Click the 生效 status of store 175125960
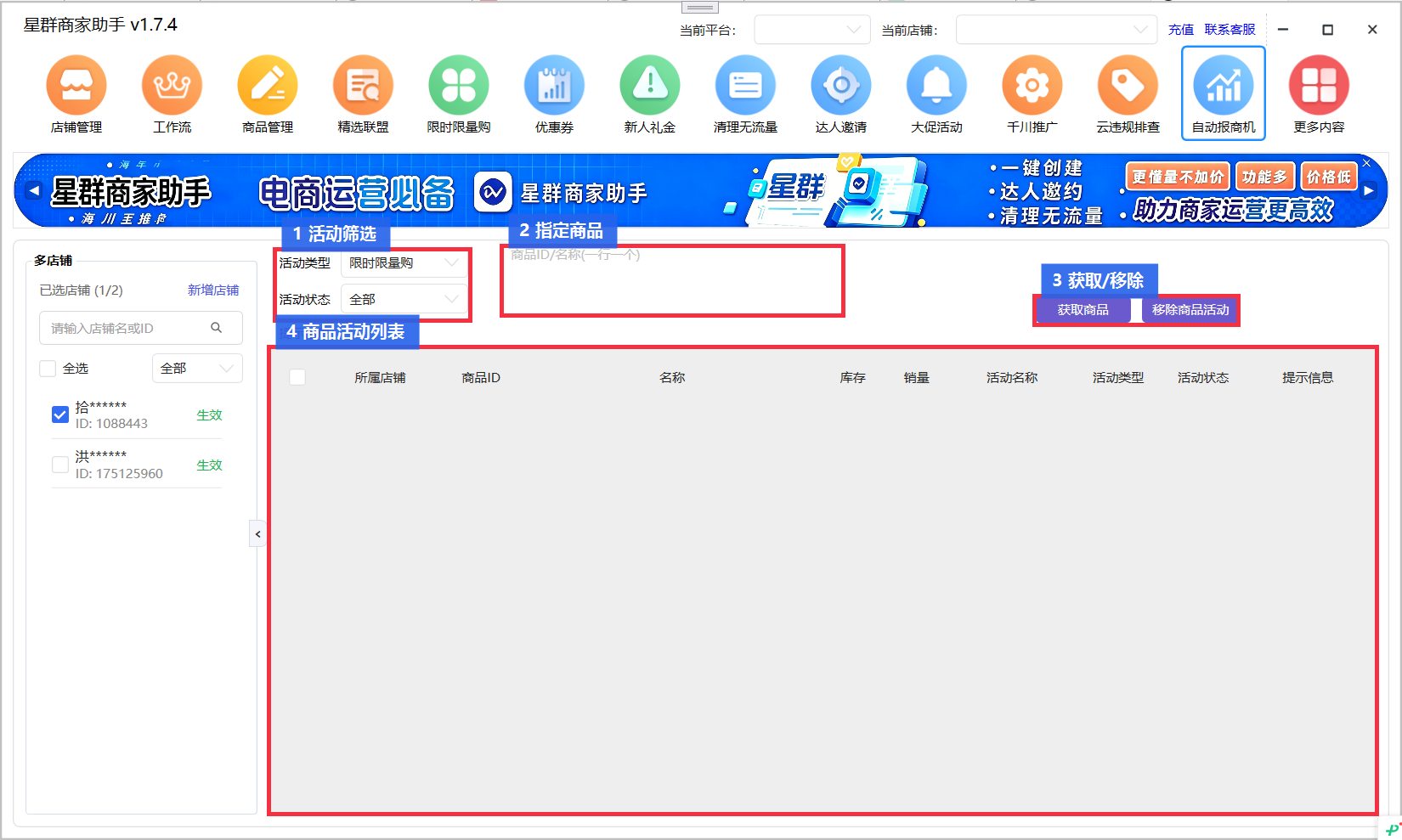The image size is (1402, 840). tap(209, 465)
